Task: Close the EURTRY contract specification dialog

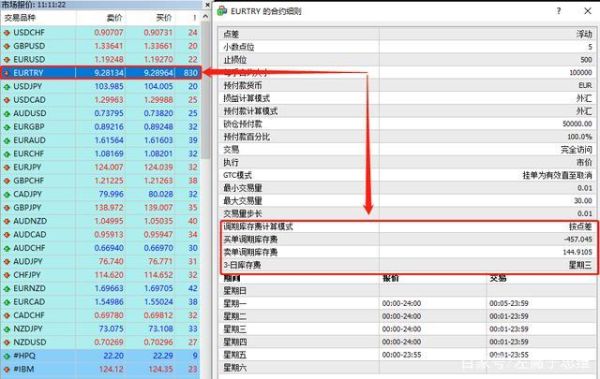Action: point(588,11)
